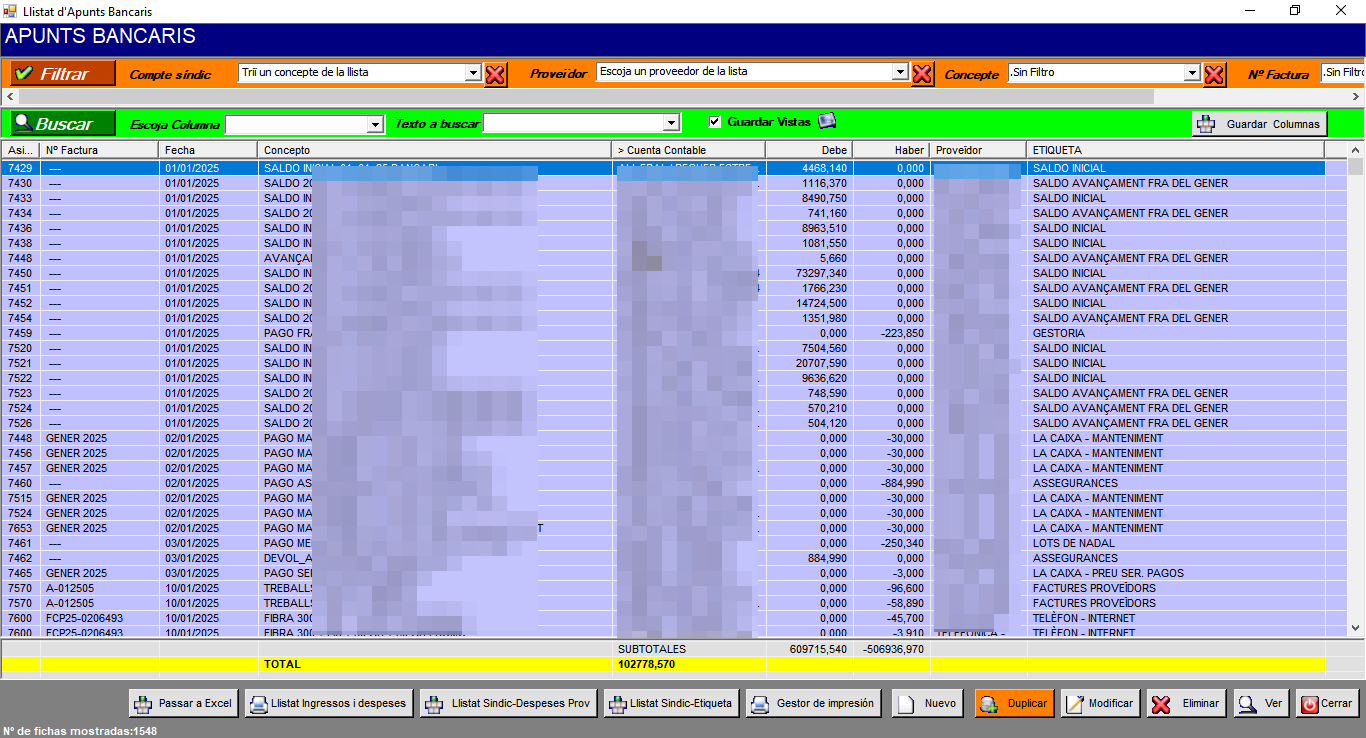Viewport: 1366px width, 738px height.
Task: Sort by the Fecha column header
Action: (208, 150)
